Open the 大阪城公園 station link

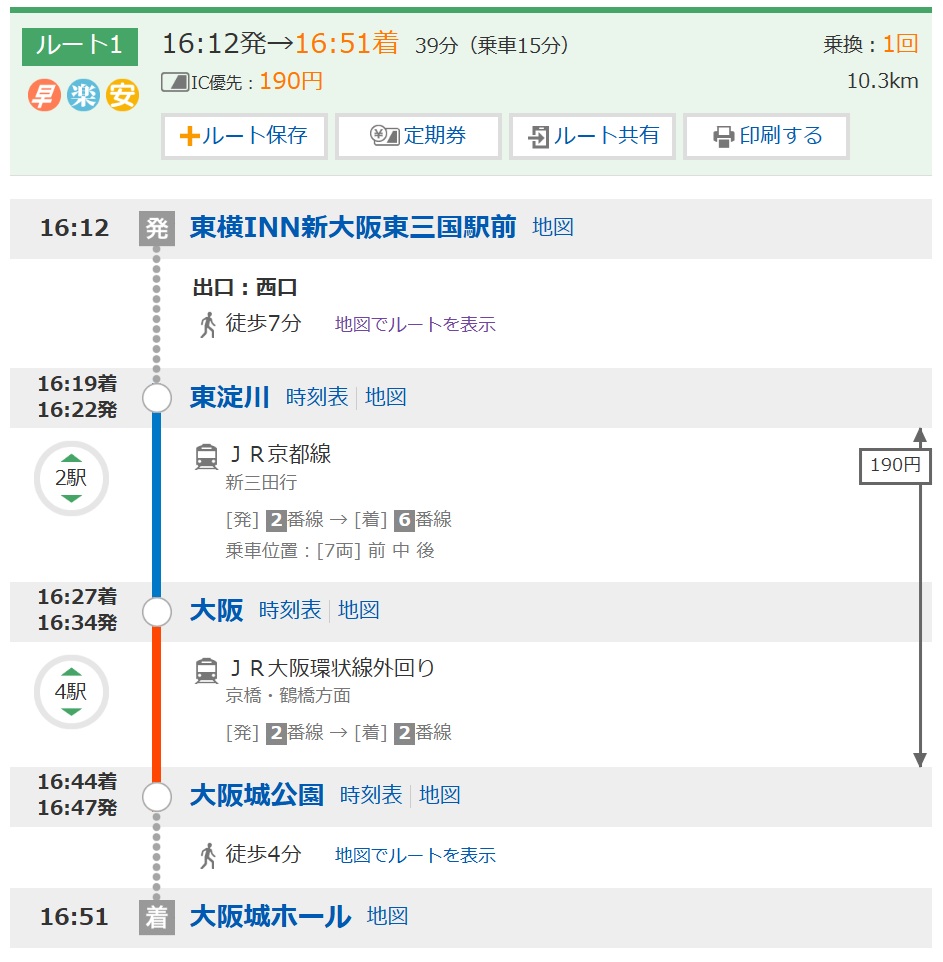click(x=257, y=796)
